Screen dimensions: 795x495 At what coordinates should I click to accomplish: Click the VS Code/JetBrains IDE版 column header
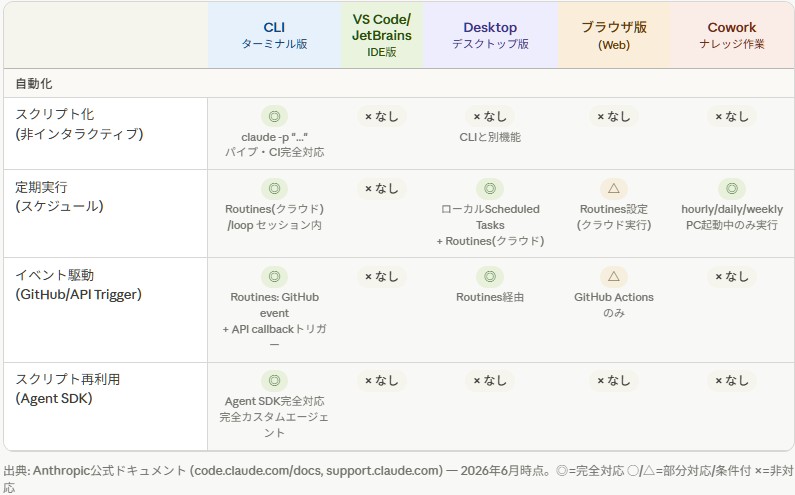(x=382, y=35)
